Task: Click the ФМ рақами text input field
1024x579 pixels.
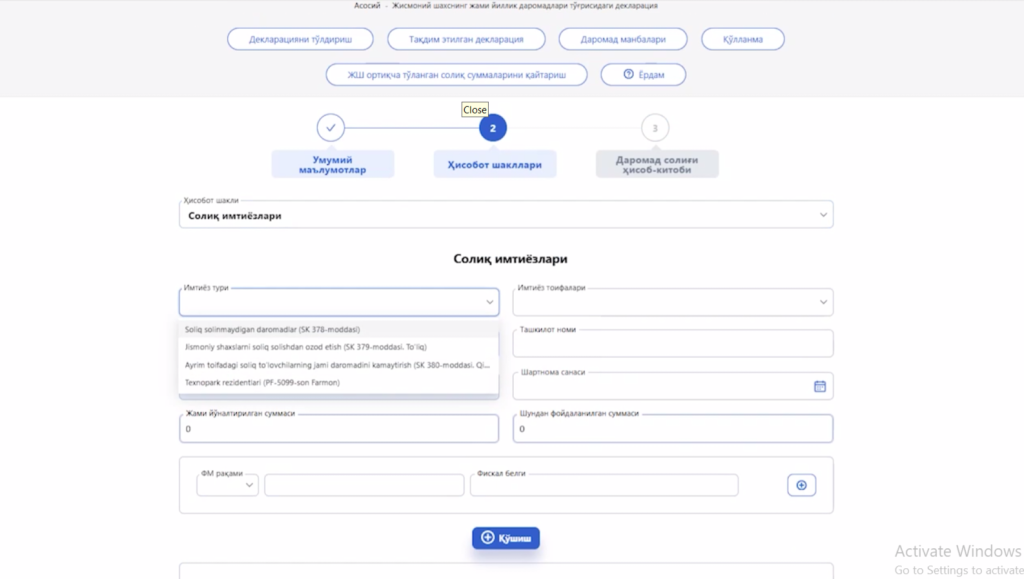Action: click(x=364, y=485)
